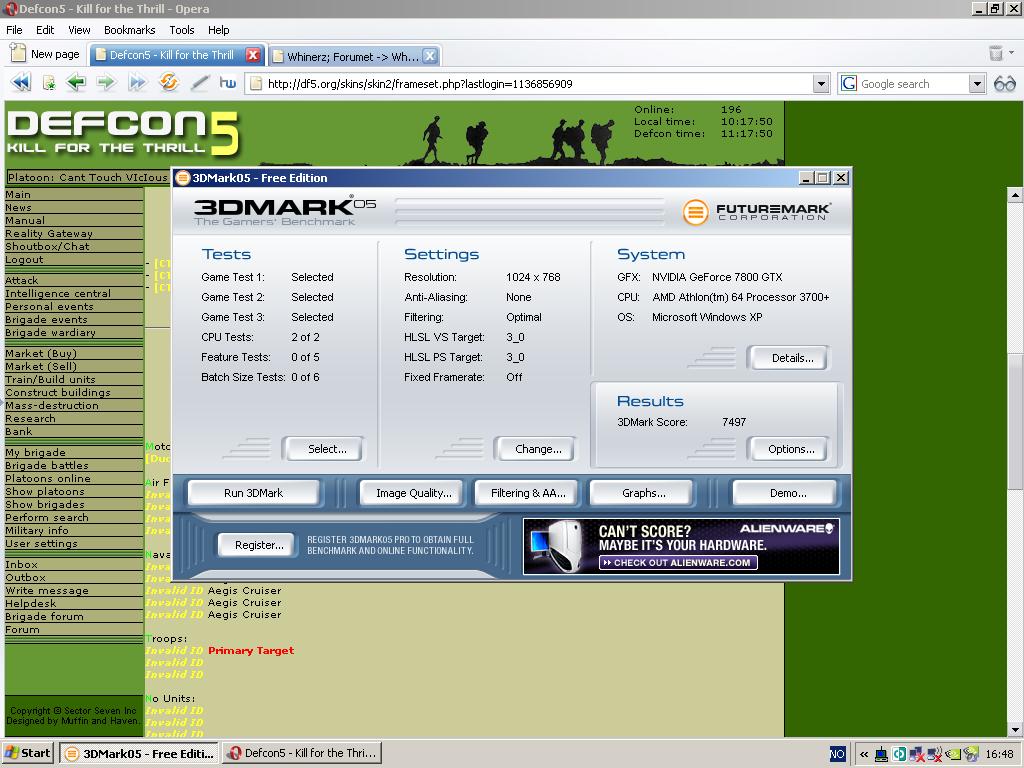Click the teal circular tray icon

point(899,754)
